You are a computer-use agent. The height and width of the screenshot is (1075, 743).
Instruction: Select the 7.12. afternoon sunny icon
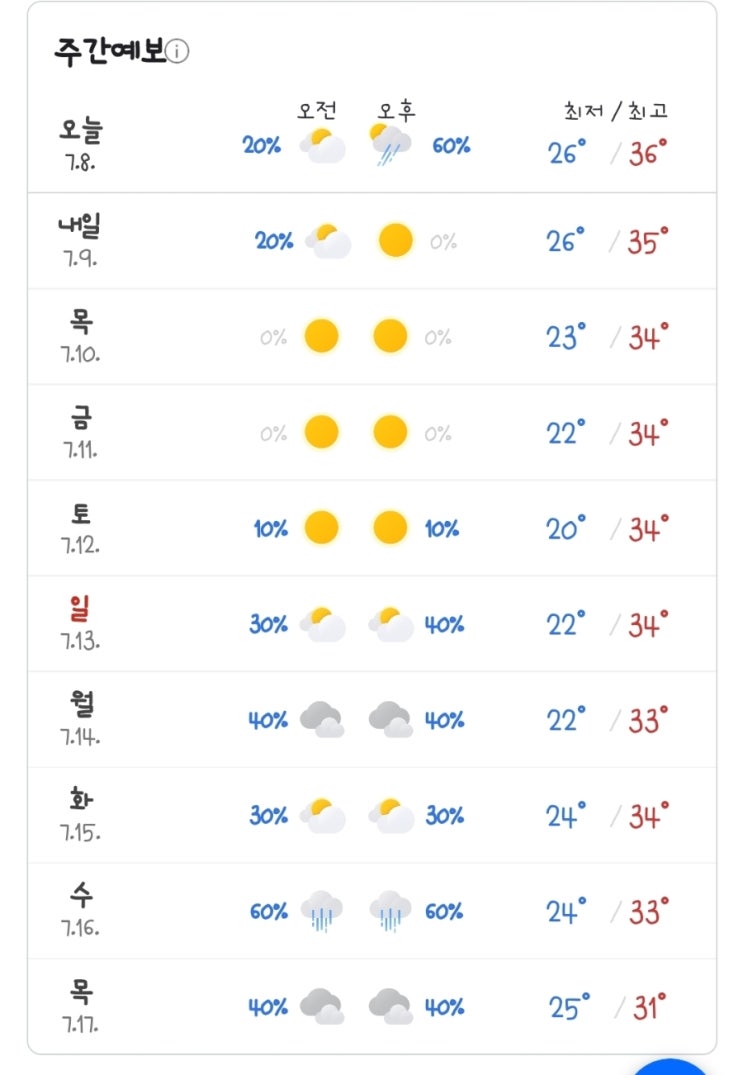click(x=390, y=528)
